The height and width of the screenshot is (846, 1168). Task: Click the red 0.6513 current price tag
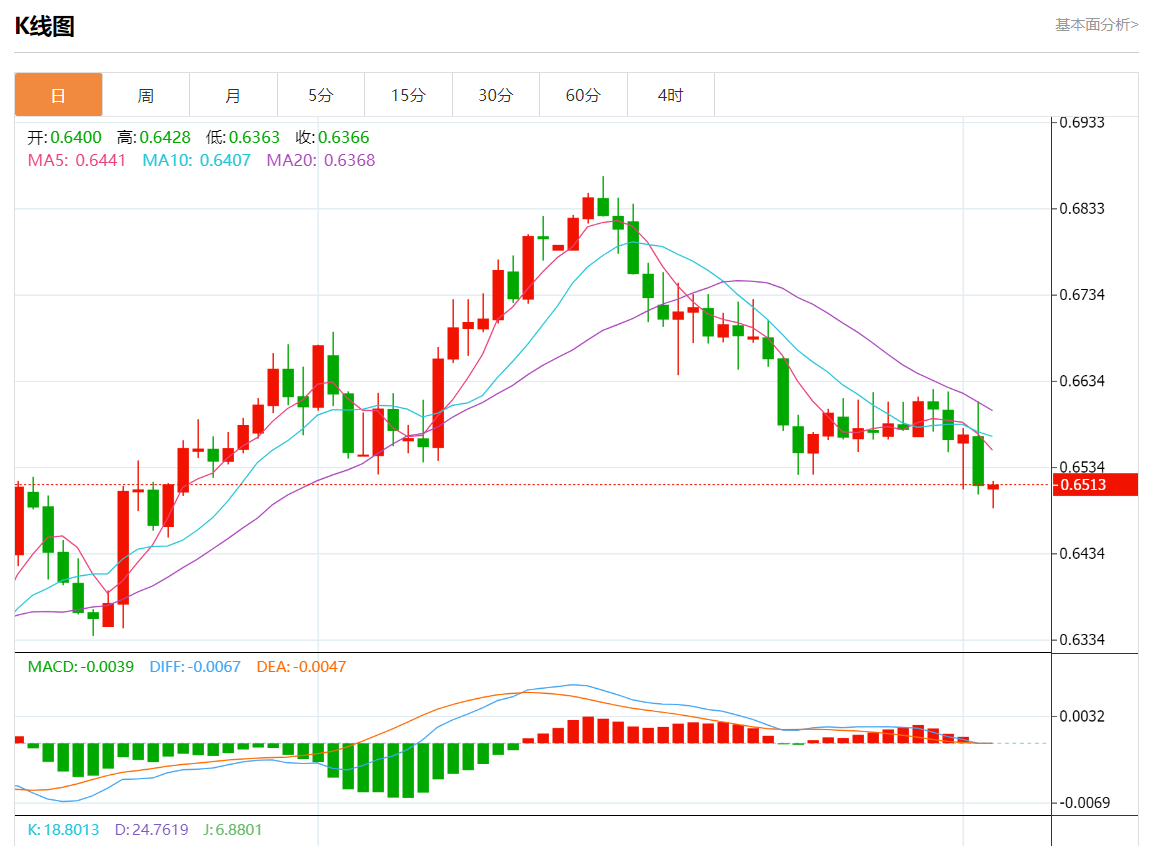(1095, 485)
